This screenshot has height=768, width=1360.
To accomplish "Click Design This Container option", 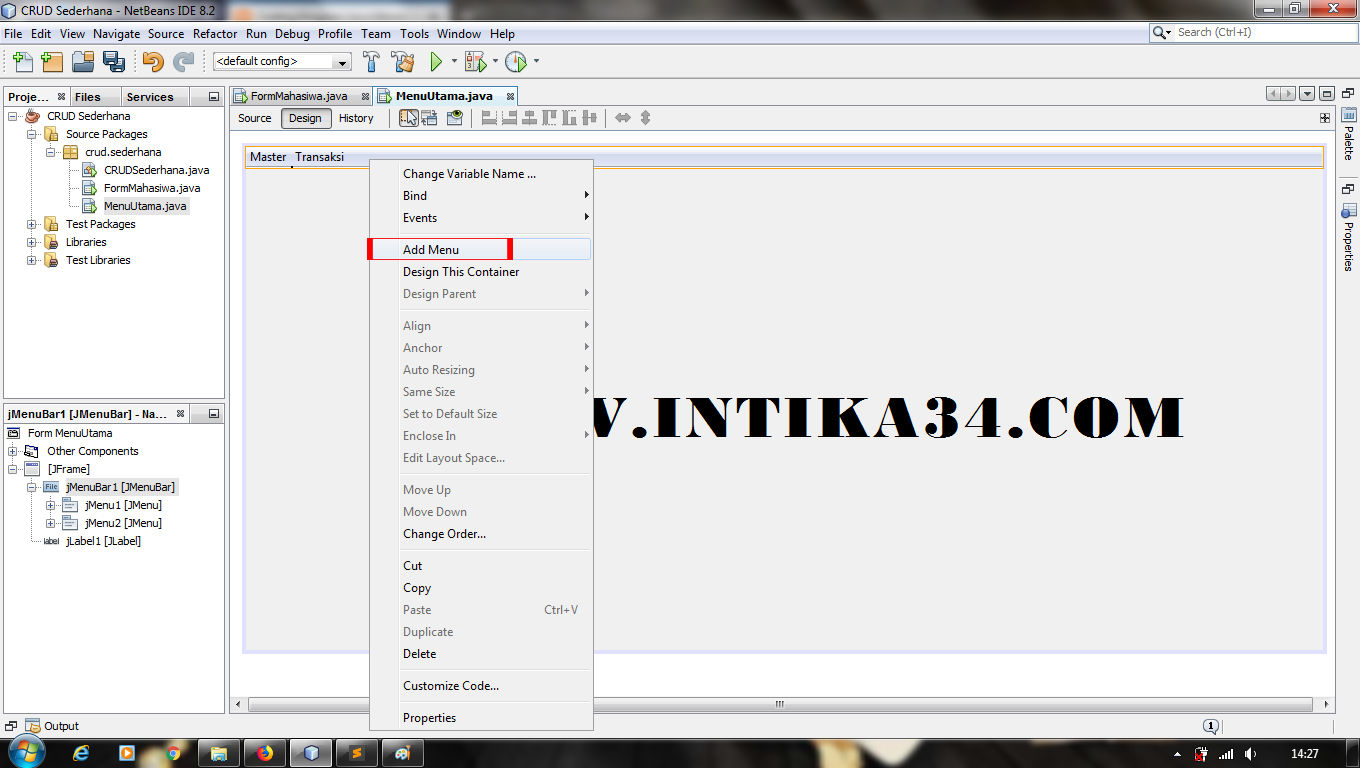I will pyautogui.click(x=480, y=272).
